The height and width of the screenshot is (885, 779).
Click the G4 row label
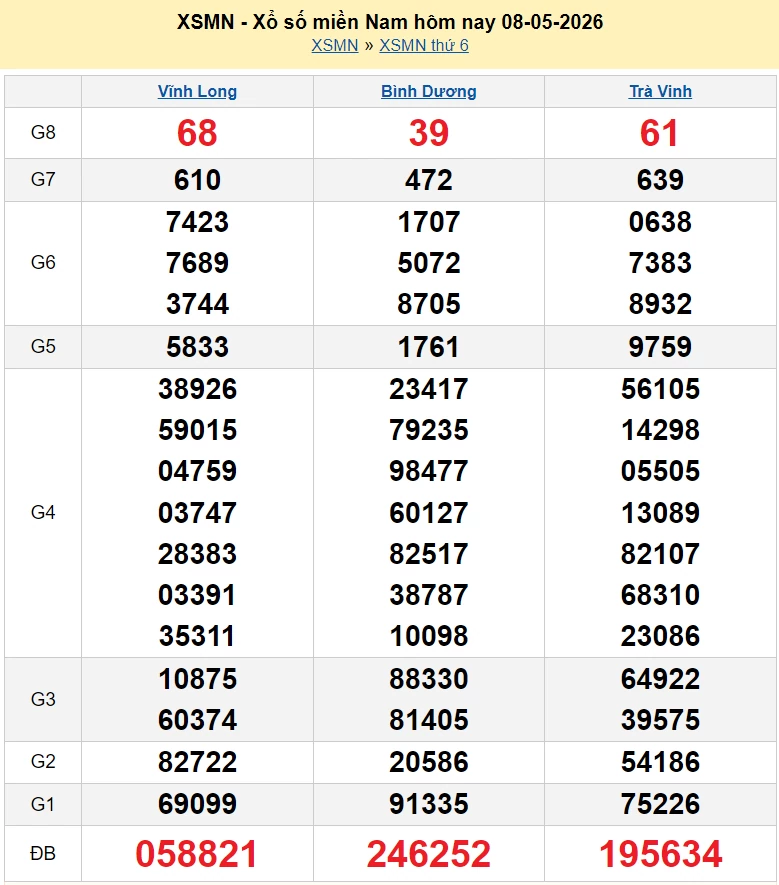click(43, 512)
